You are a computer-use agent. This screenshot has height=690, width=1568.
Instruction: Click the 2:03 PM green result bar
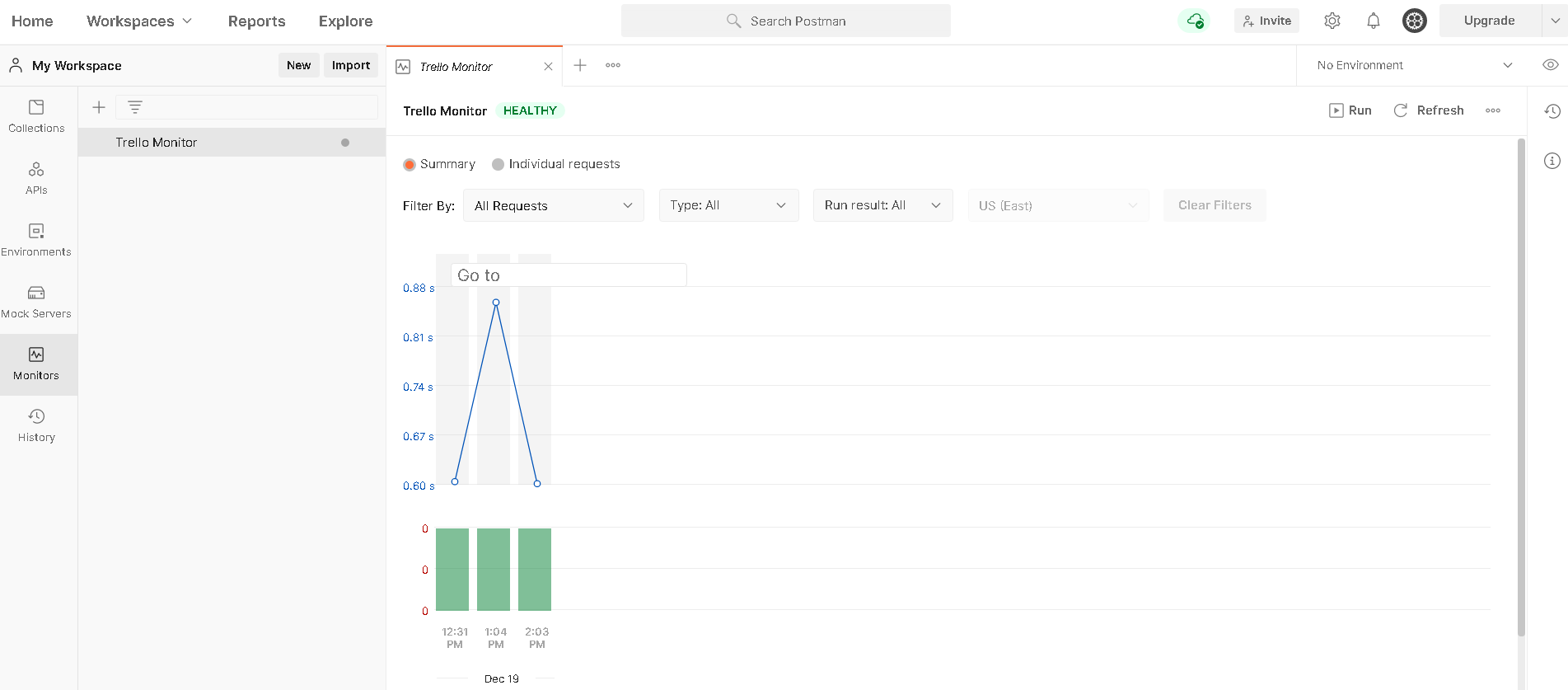[x=535, y=569]
